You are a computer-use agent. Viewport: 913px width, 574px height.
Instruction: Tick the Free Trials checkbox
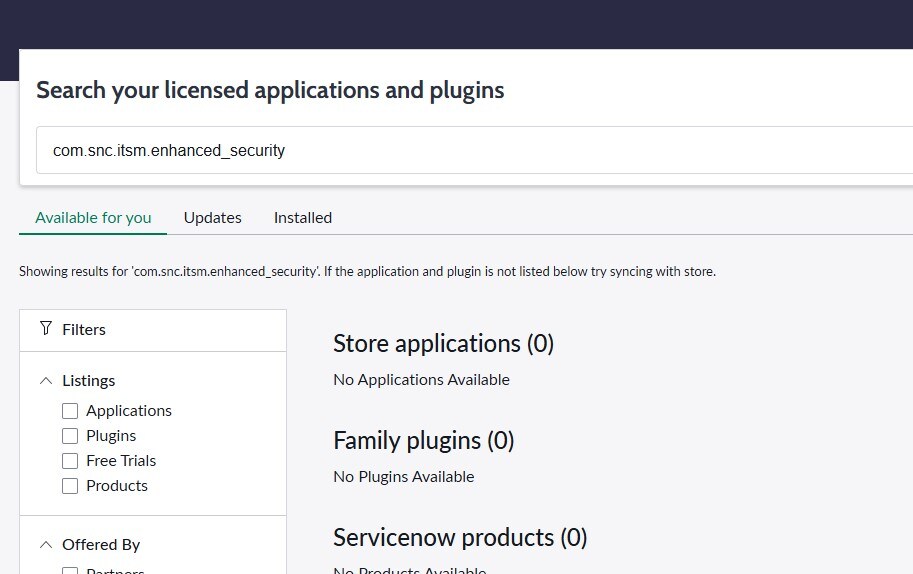pyautogui.click(x=70, y=461)
